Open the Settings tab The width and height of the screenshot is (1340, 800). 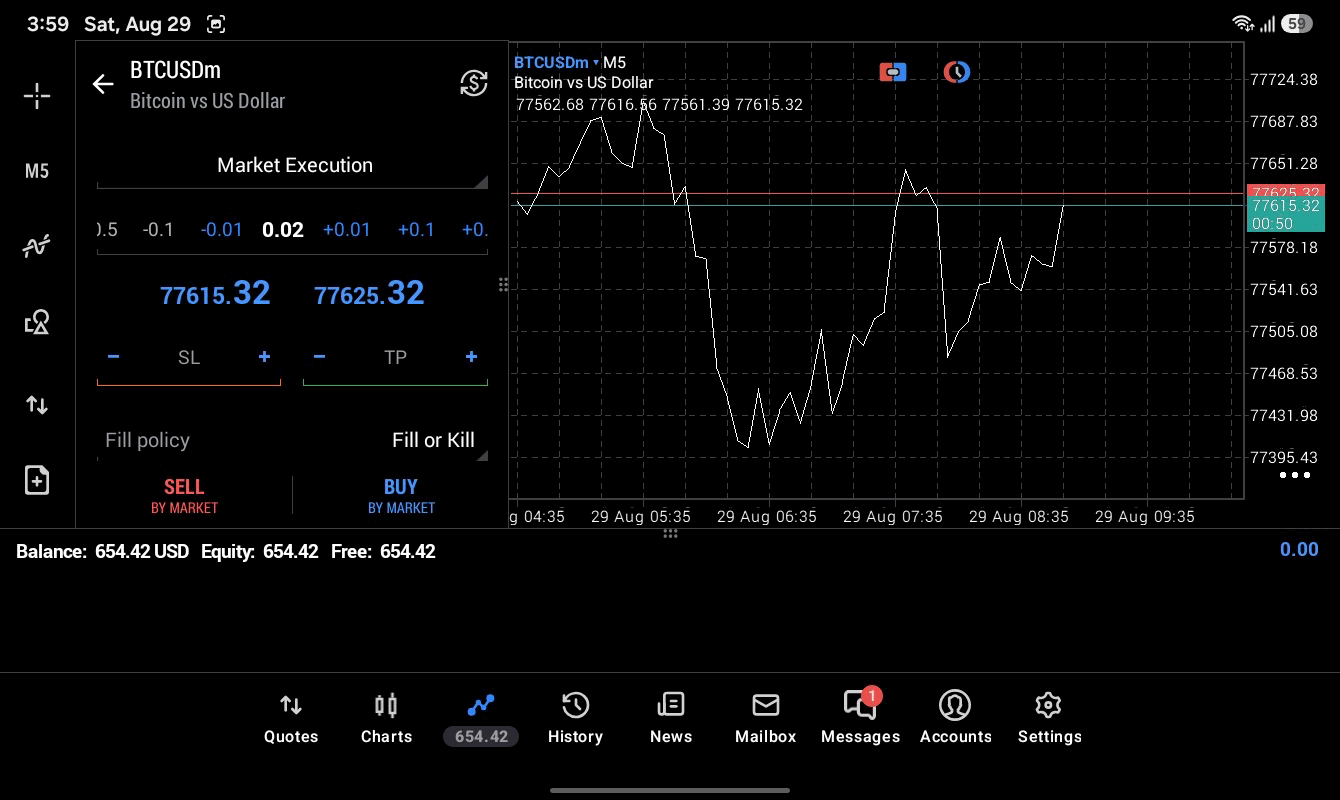[1049, 719]
